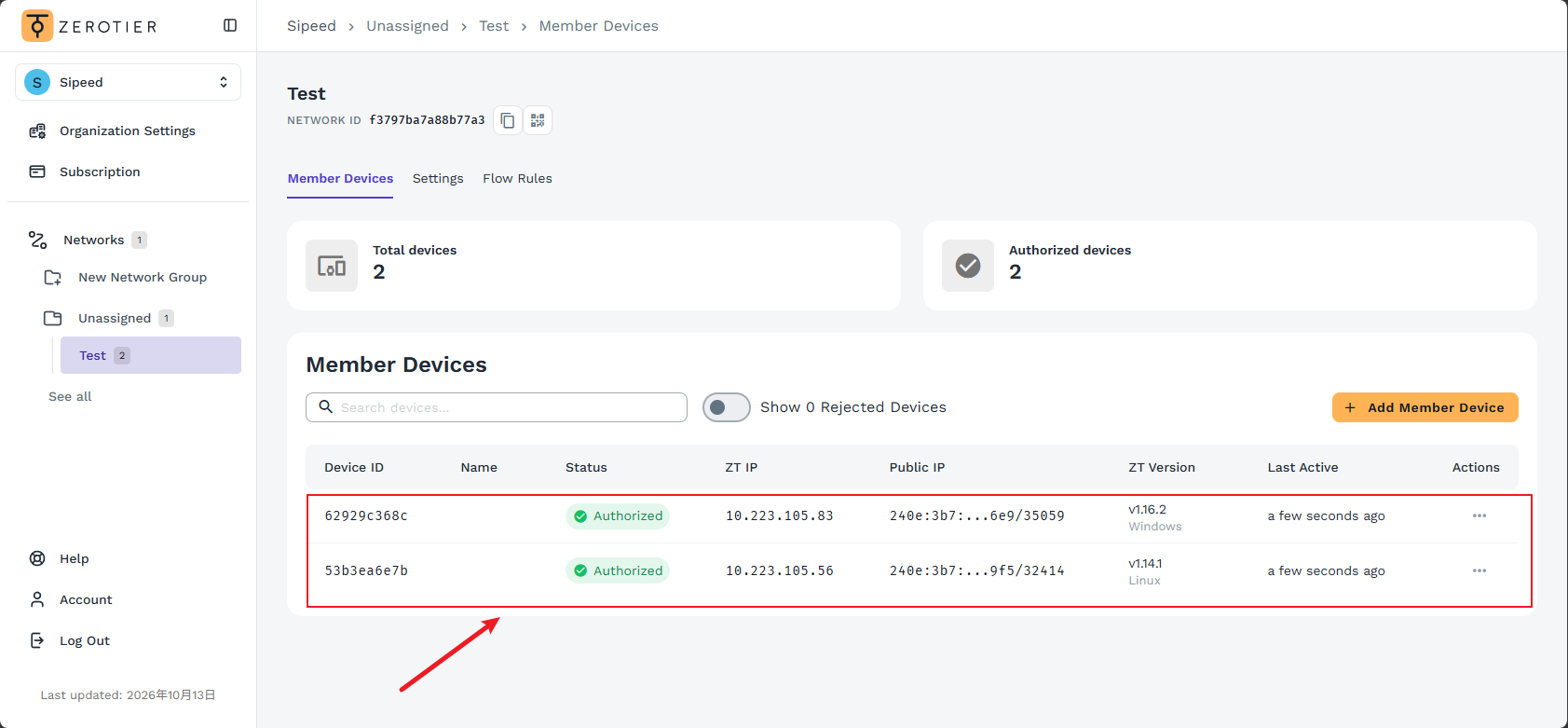1568x728 pixels.
Task: Click See all networks link
Action: pyautogui.click(x=70, y=396)
